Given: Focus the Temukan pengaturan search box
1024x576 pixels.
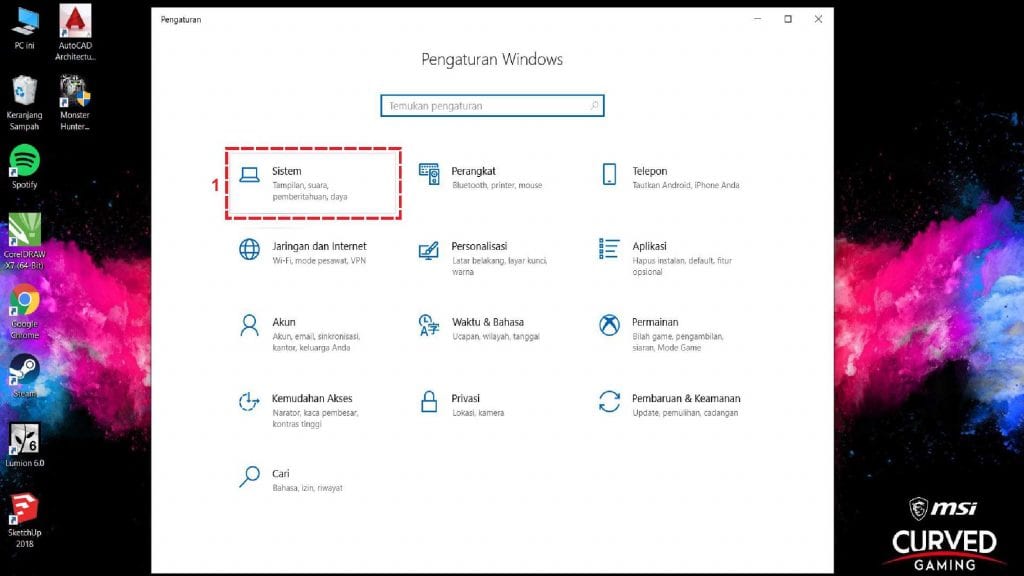Looking at the screenshot, I should 492,105.
